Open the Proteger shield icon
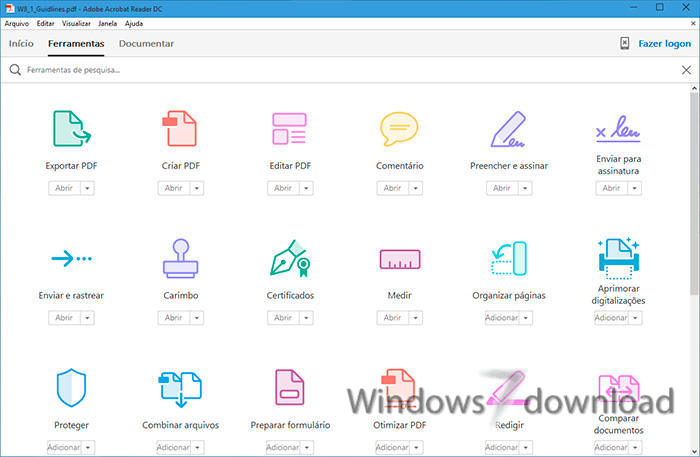 71,387
